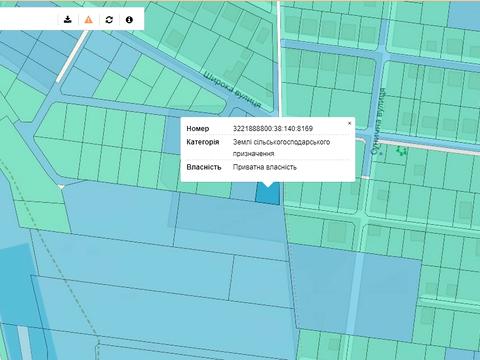Click the popup's pointer arrow tip
This screenshot has height=360, width=480.
point(268,186)
